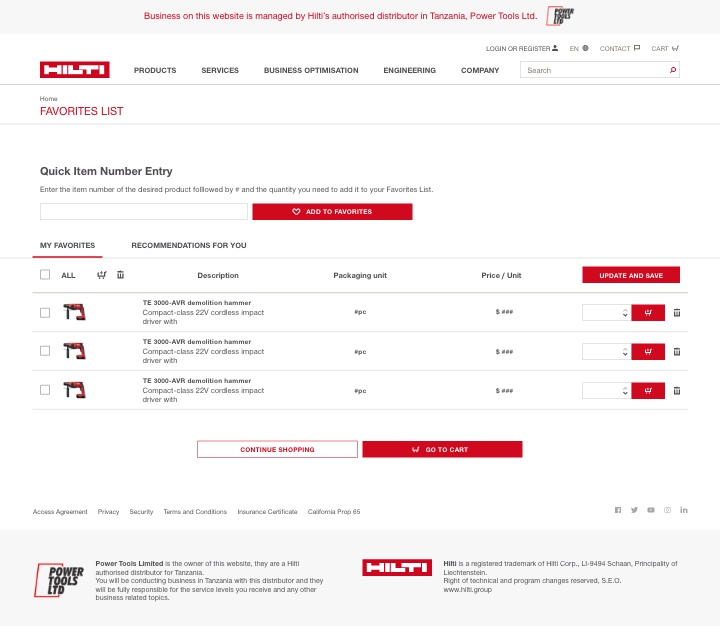Tick the checkbox for the first product row
The image size is (720, 626).
click(45, 312)
